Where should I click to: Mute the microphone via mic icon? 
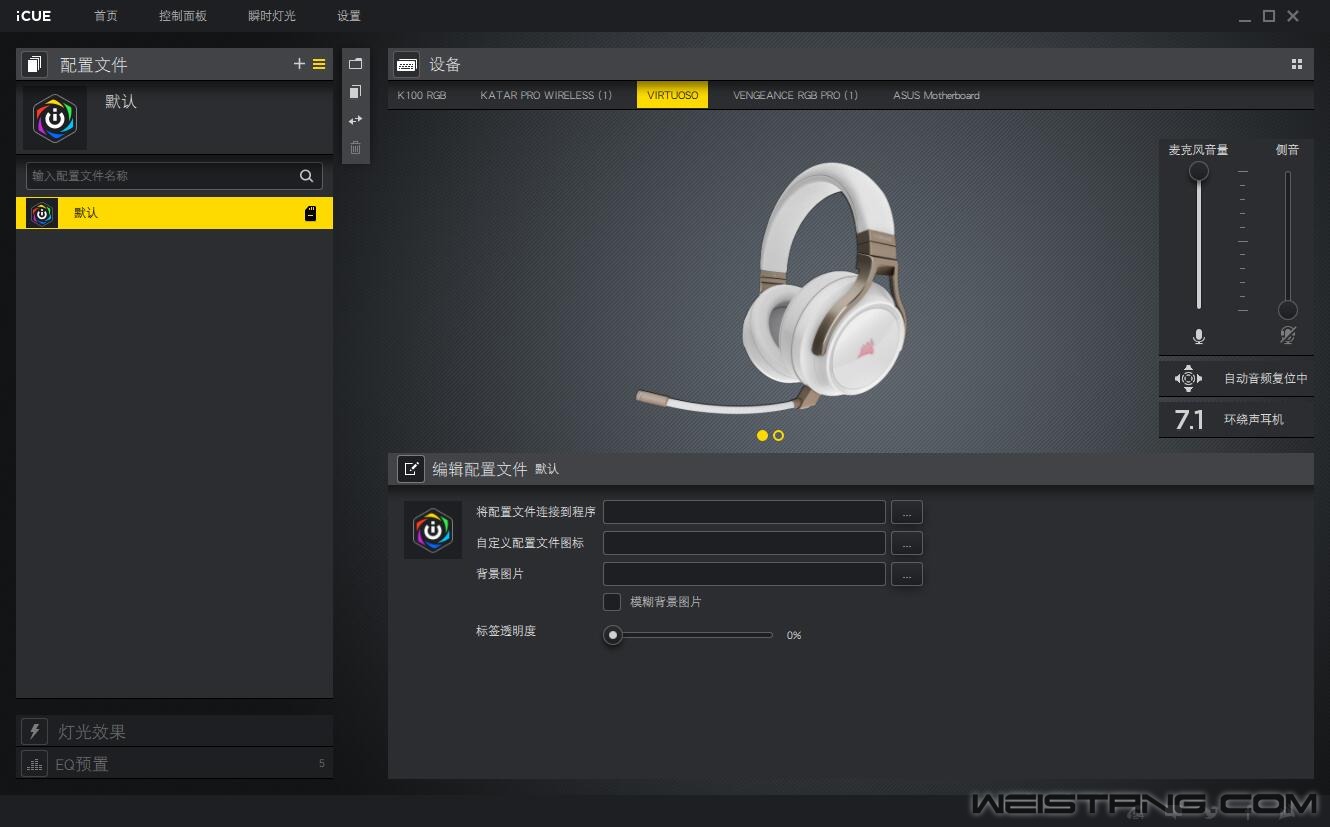(1199, 337)
